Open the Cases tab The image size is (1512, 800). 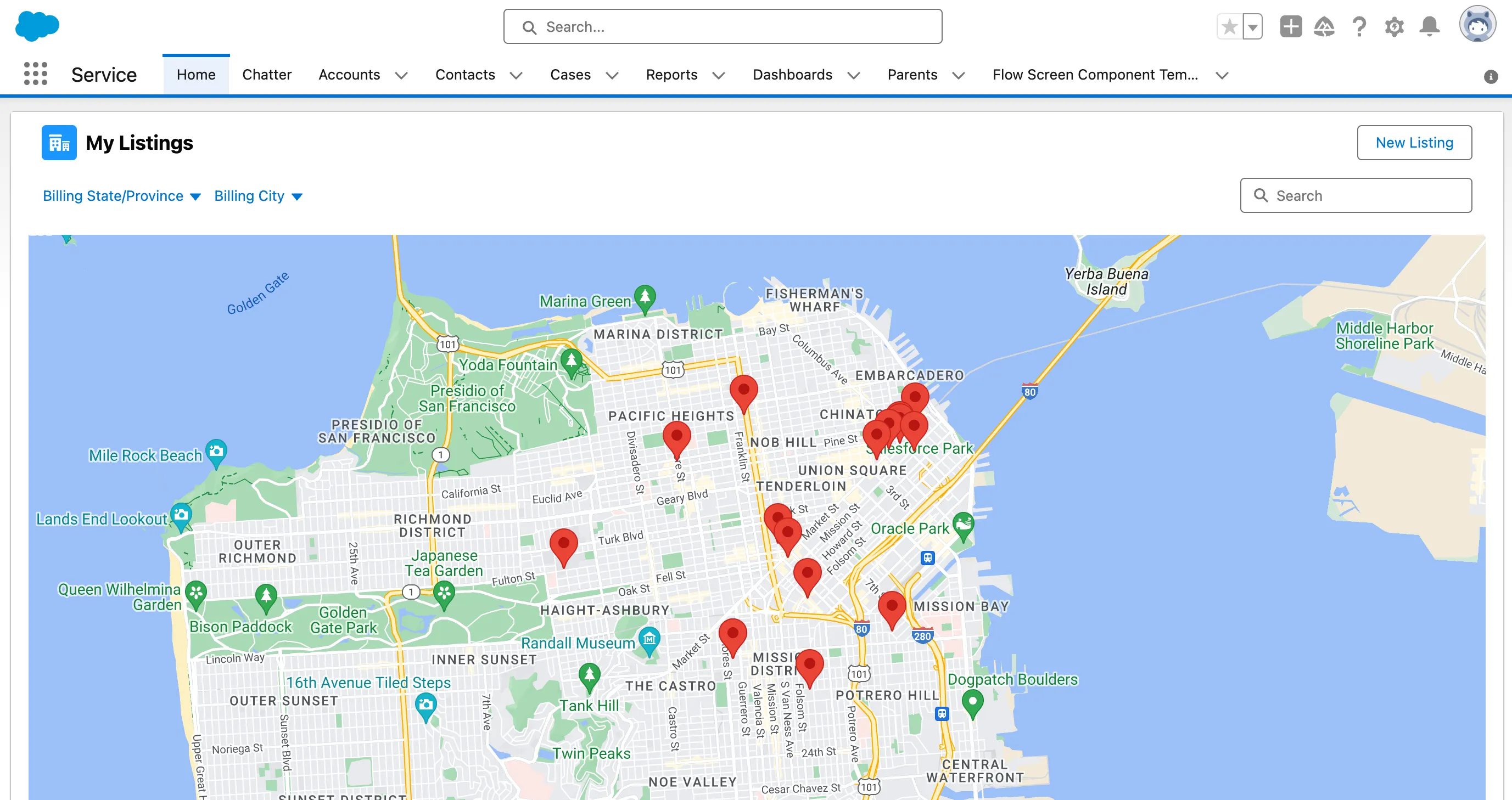pyautogui.click(x=570, y=75)
